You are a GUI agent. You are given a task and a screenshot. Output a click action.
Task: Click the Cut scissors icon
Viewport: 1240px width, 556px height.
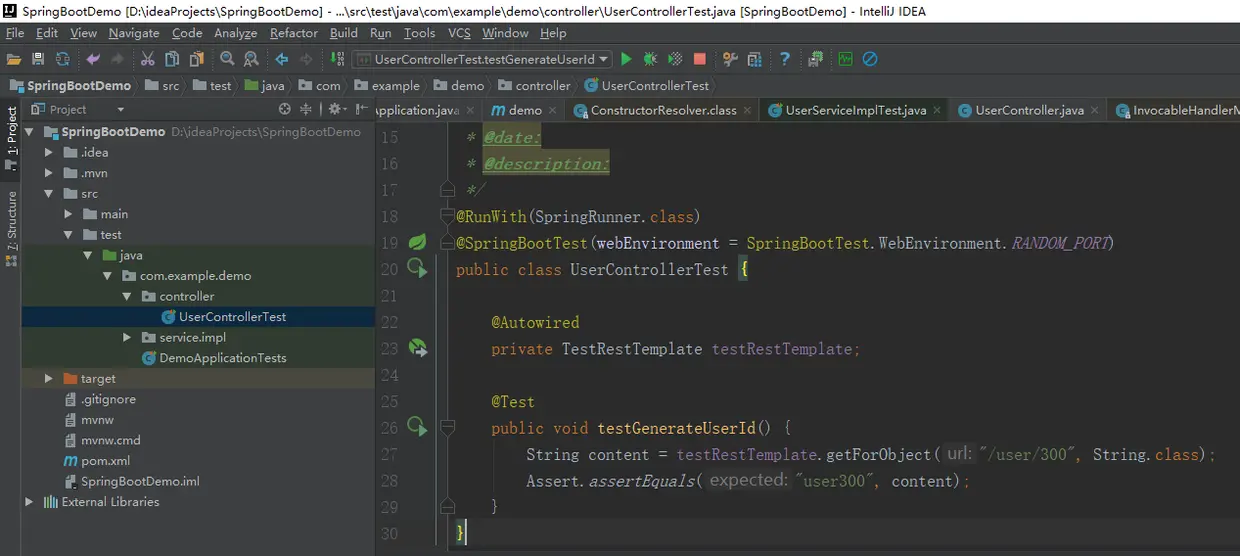pos(148,60)
